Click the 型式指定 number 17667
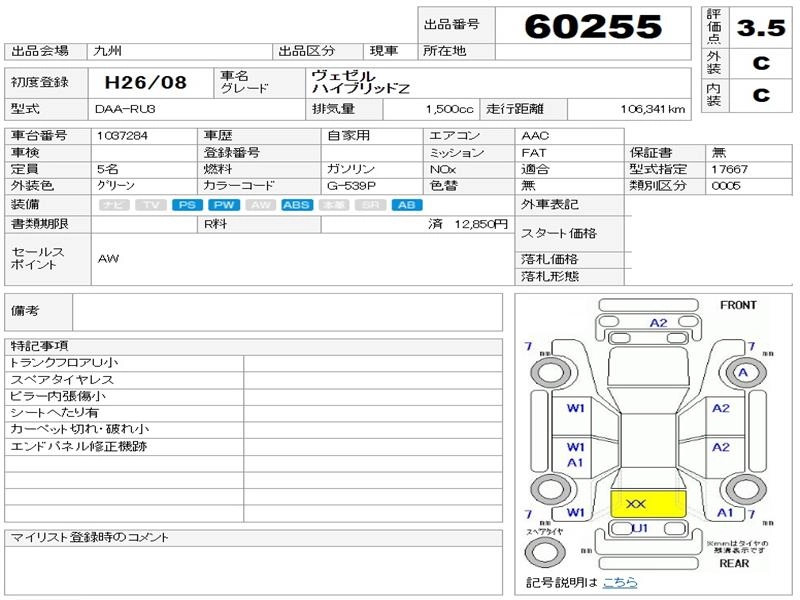Image resolution: width=800 pixels, height=600 pixels. click(730, 169)
